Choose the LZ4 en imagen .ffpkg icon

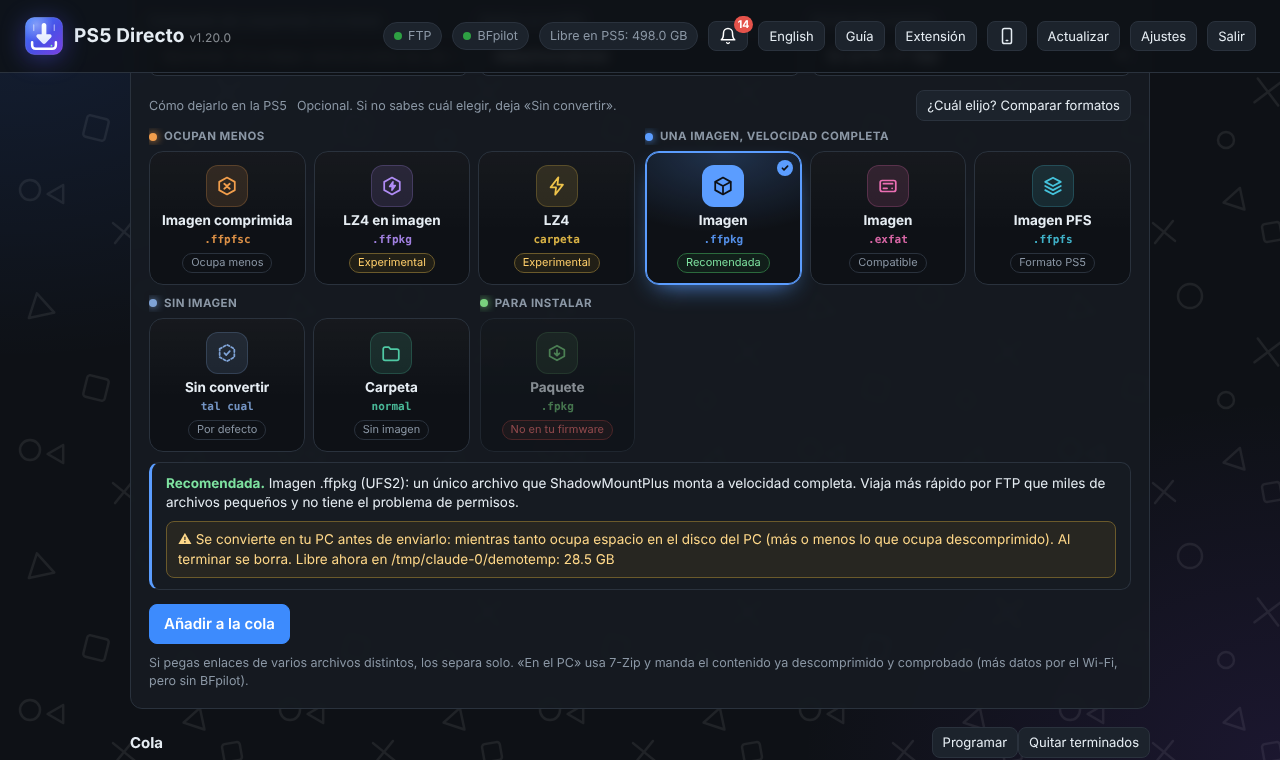[392, 186]
